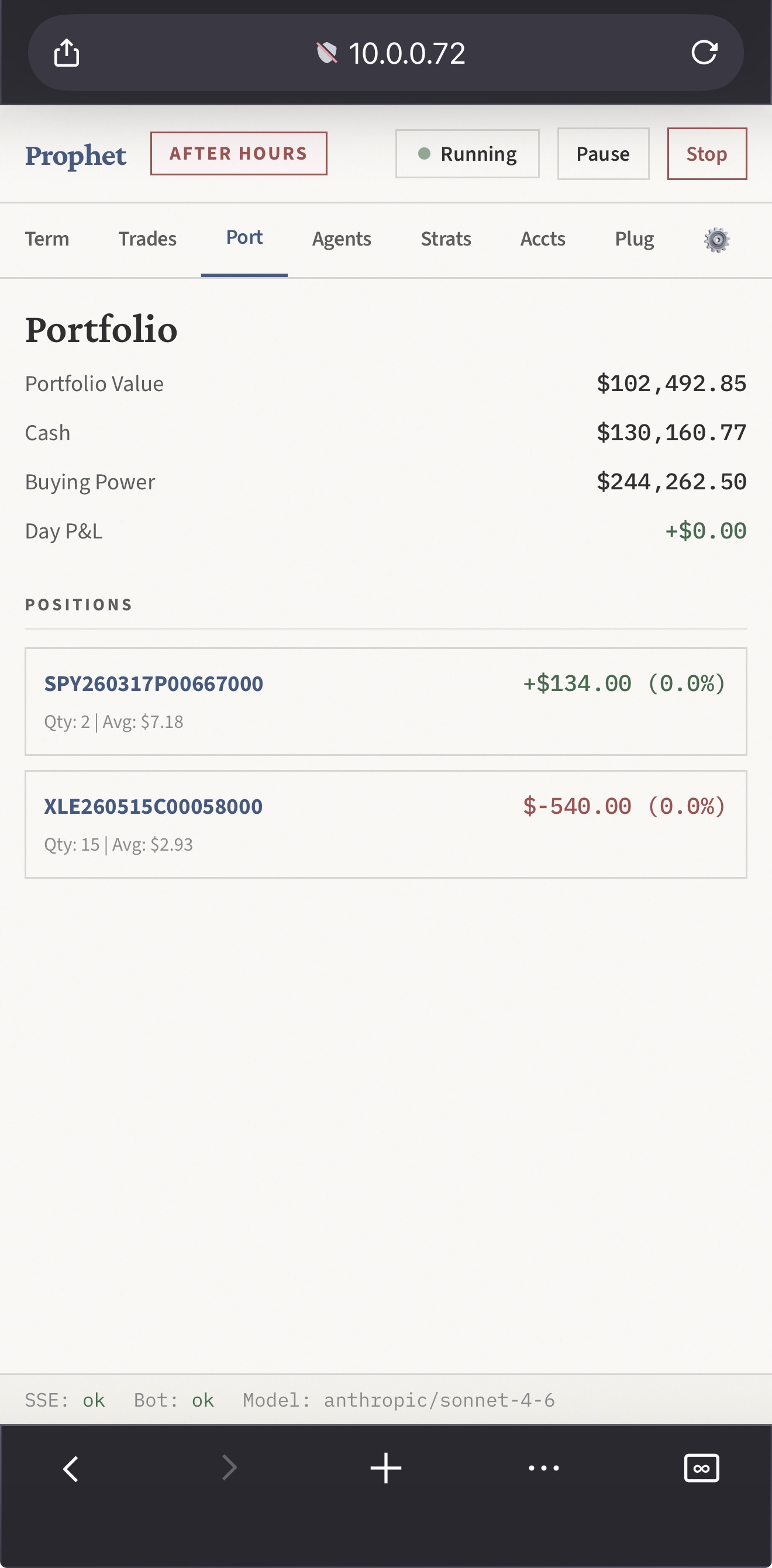Pause the trading bot

603,154
